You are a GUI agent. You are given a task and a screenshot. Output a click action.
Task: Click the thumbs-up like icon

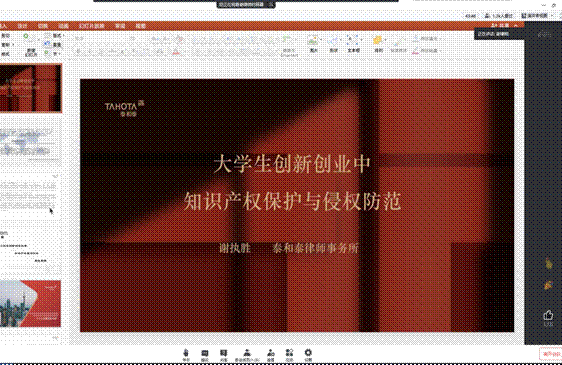548,316
